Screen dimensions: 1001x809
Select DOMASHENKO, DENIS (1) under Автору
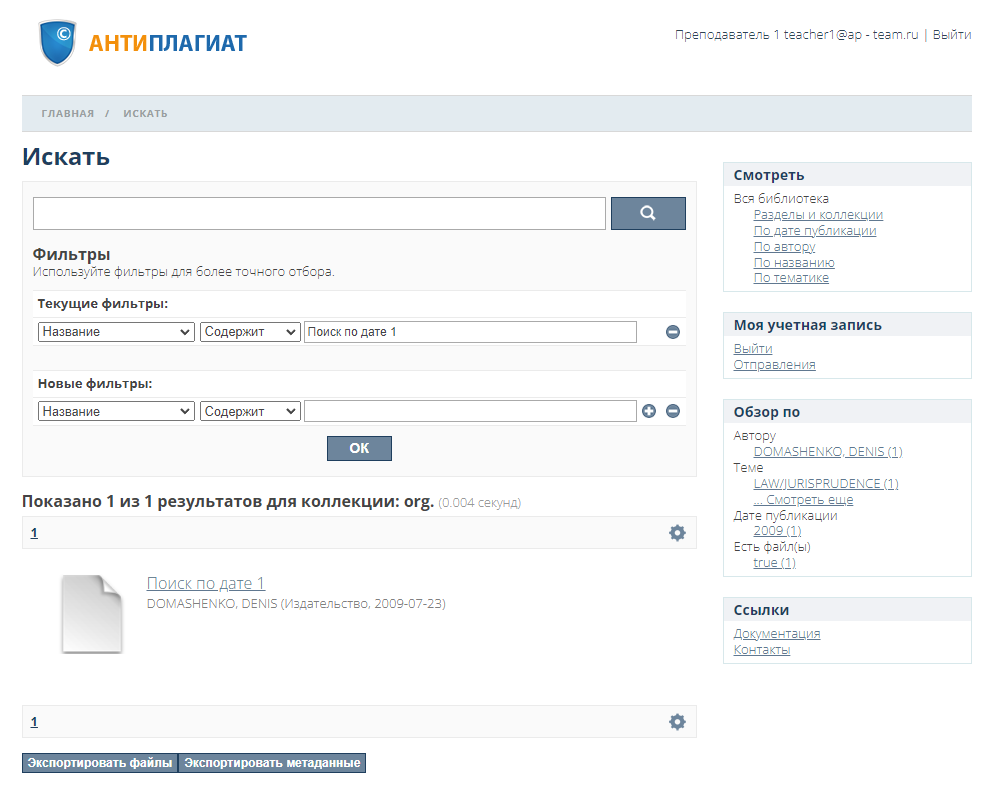coord(828,451)
